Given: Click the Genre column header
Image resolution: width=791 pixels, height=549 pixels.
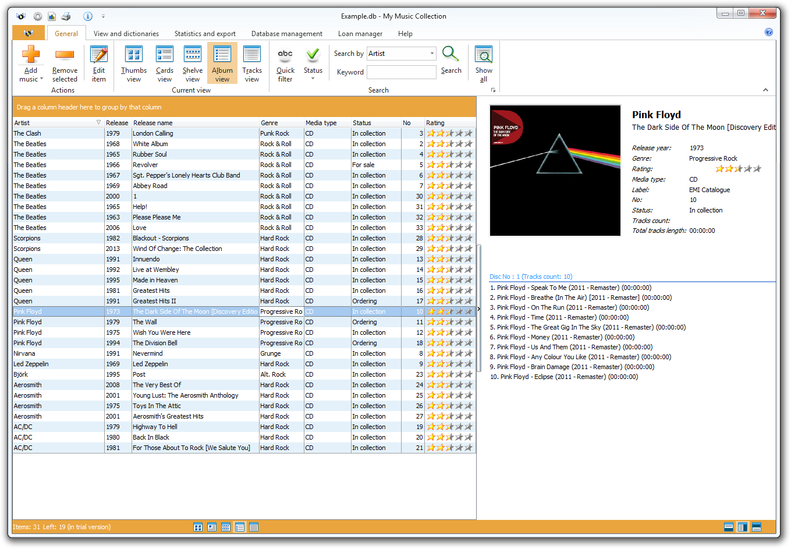Looking at the screenshot, I should click(280, 123).
